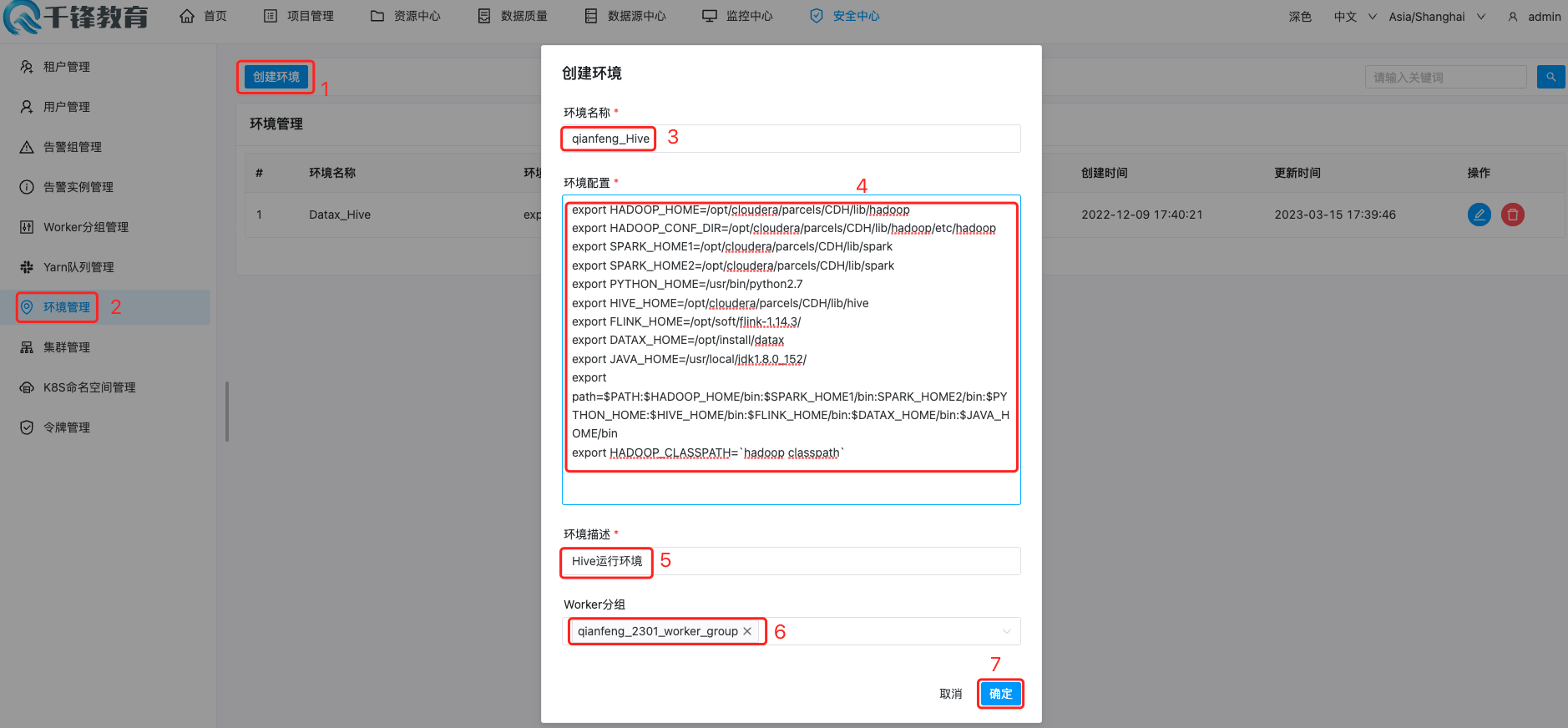Click the 用户管理 person icon

[x=27, y=107]
